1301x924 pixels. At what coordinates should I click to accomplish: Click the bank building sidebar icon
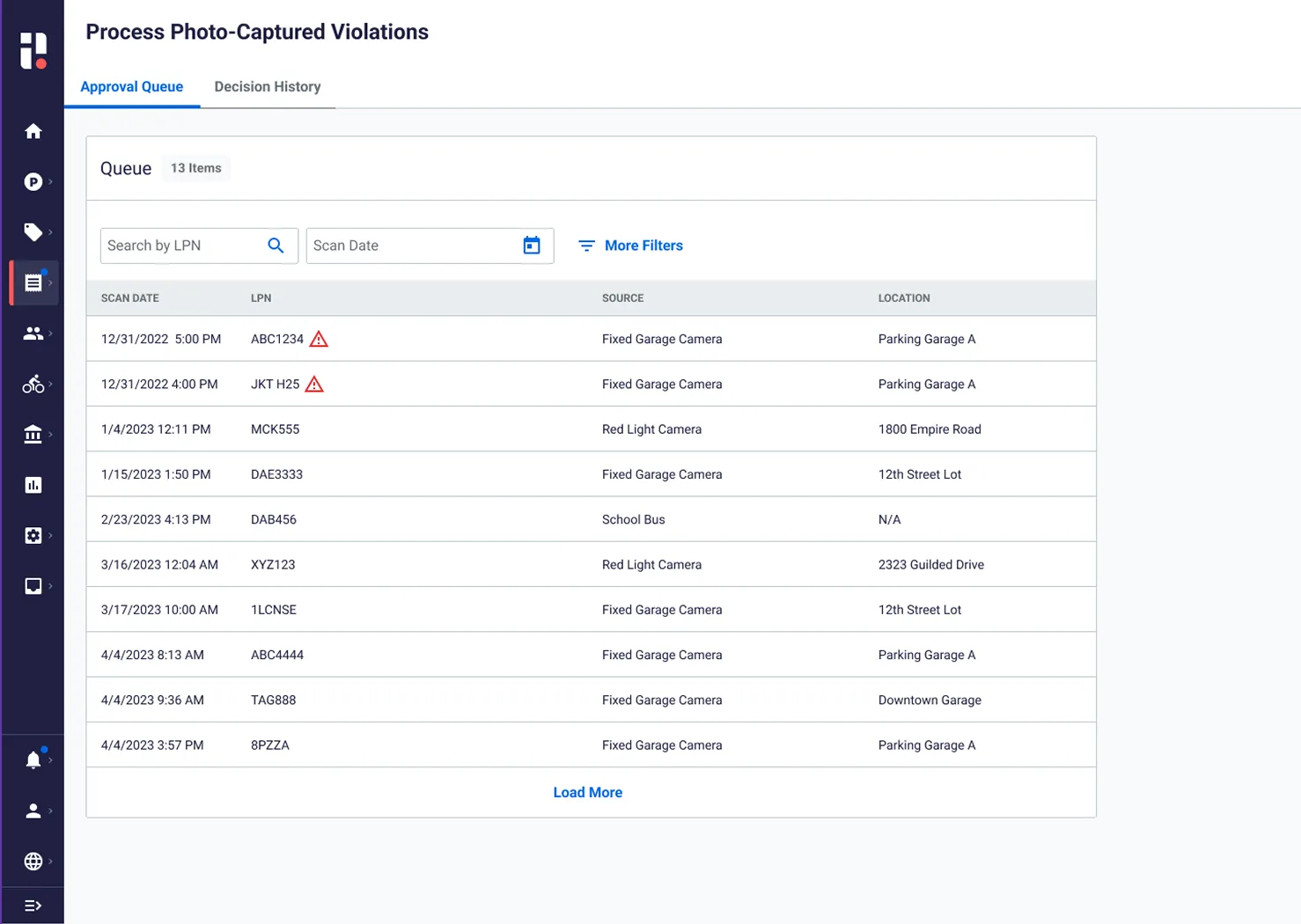click(x=33, y=435)
